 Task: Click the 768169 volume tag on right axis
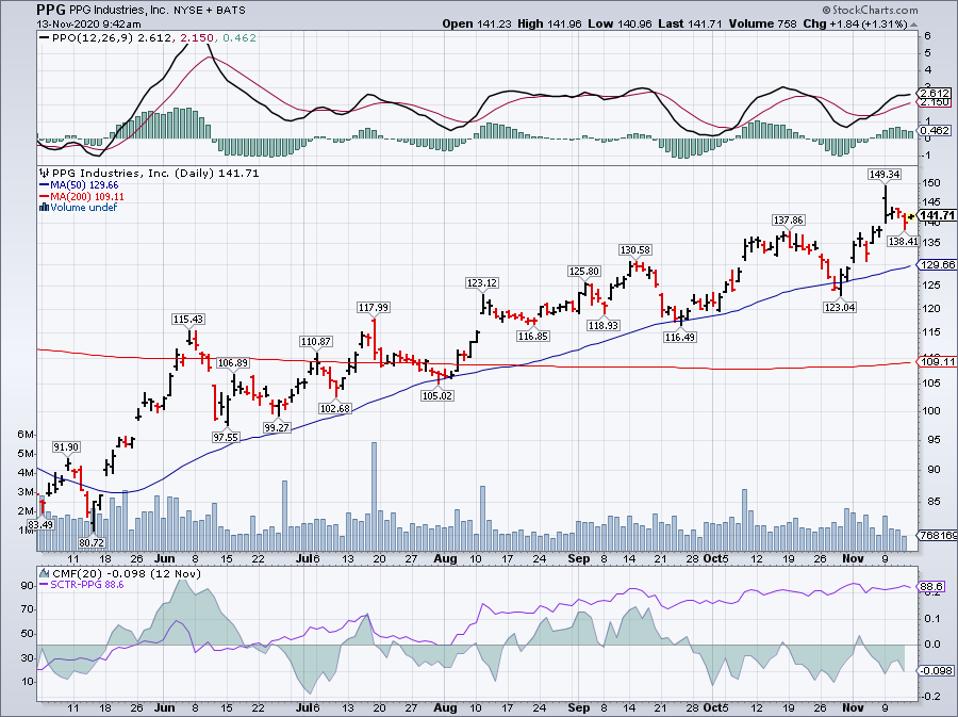coord(937,536)
